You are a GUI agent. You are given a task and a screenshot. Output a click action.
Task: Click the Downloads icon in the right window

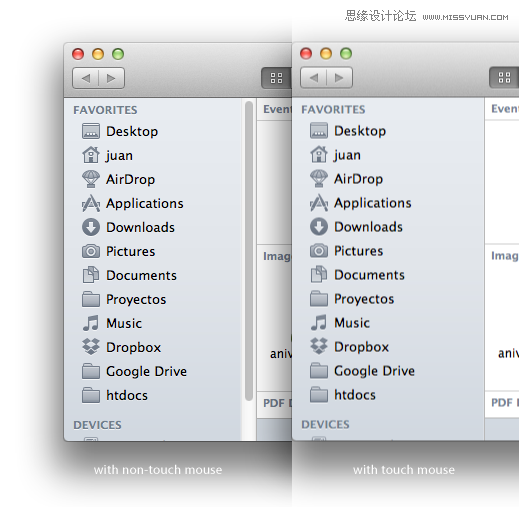[x=319, y=226]
